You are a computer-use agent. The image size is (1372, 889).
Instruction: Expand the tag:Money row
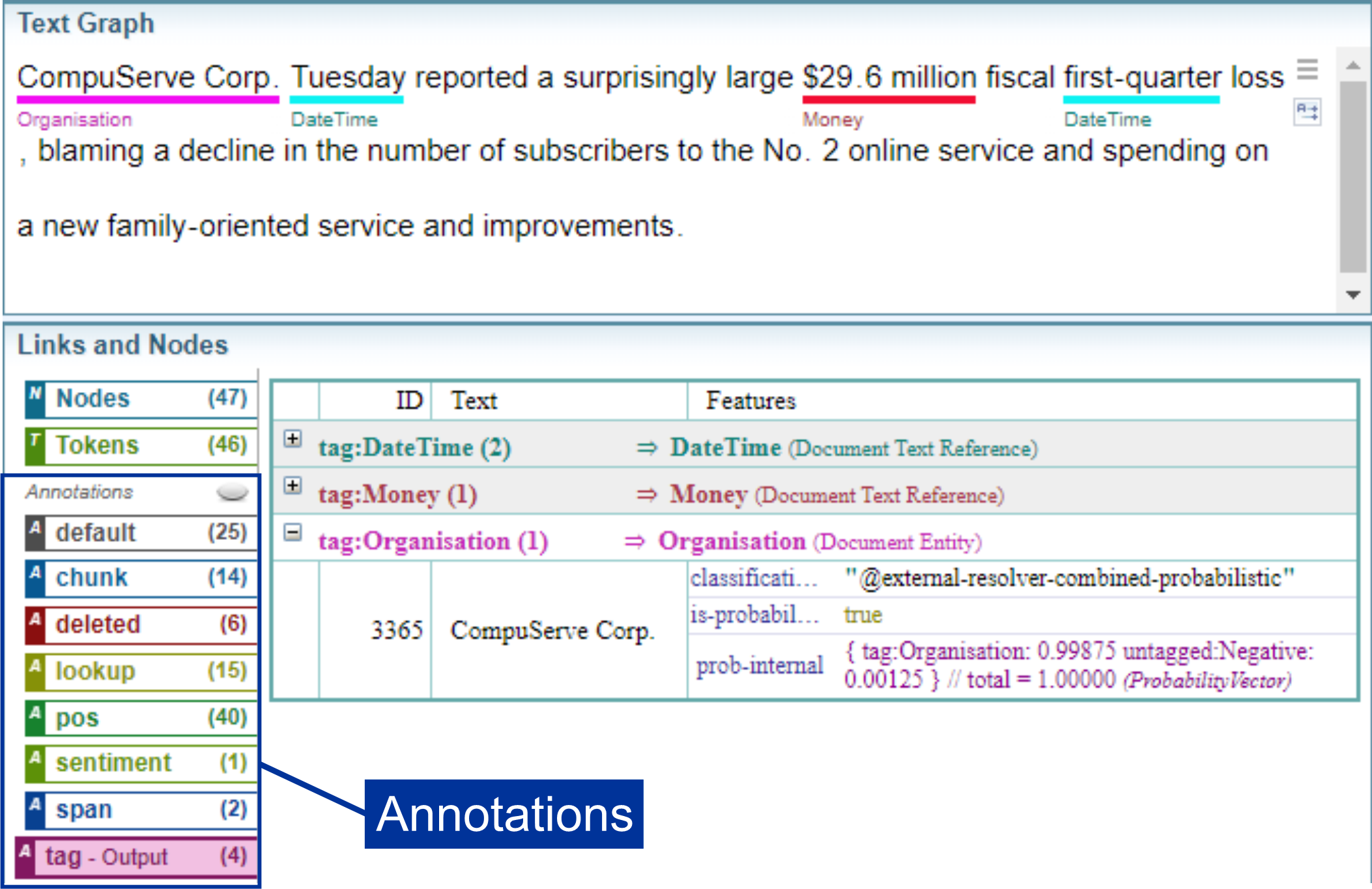tap(293, 486)
